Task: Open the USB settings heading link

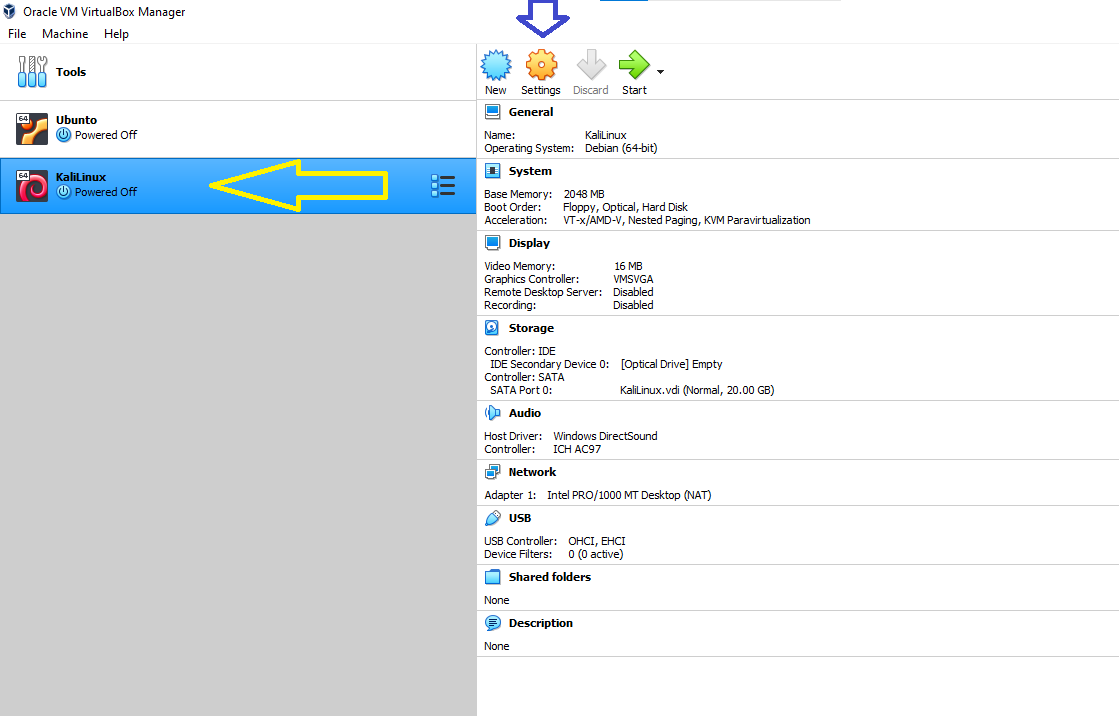Action: 520,518
